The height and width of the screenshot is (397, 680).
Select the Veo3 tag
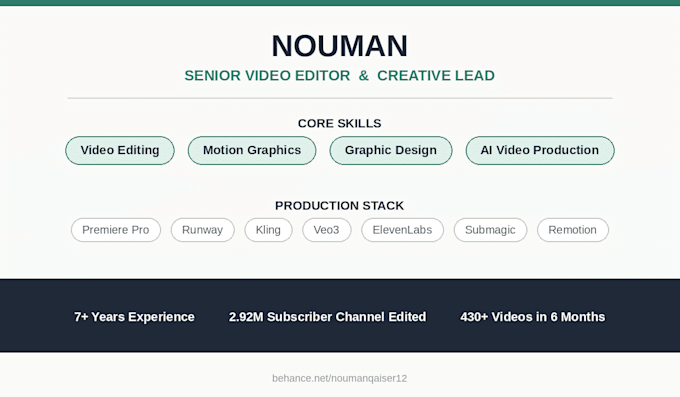point(327,230)
